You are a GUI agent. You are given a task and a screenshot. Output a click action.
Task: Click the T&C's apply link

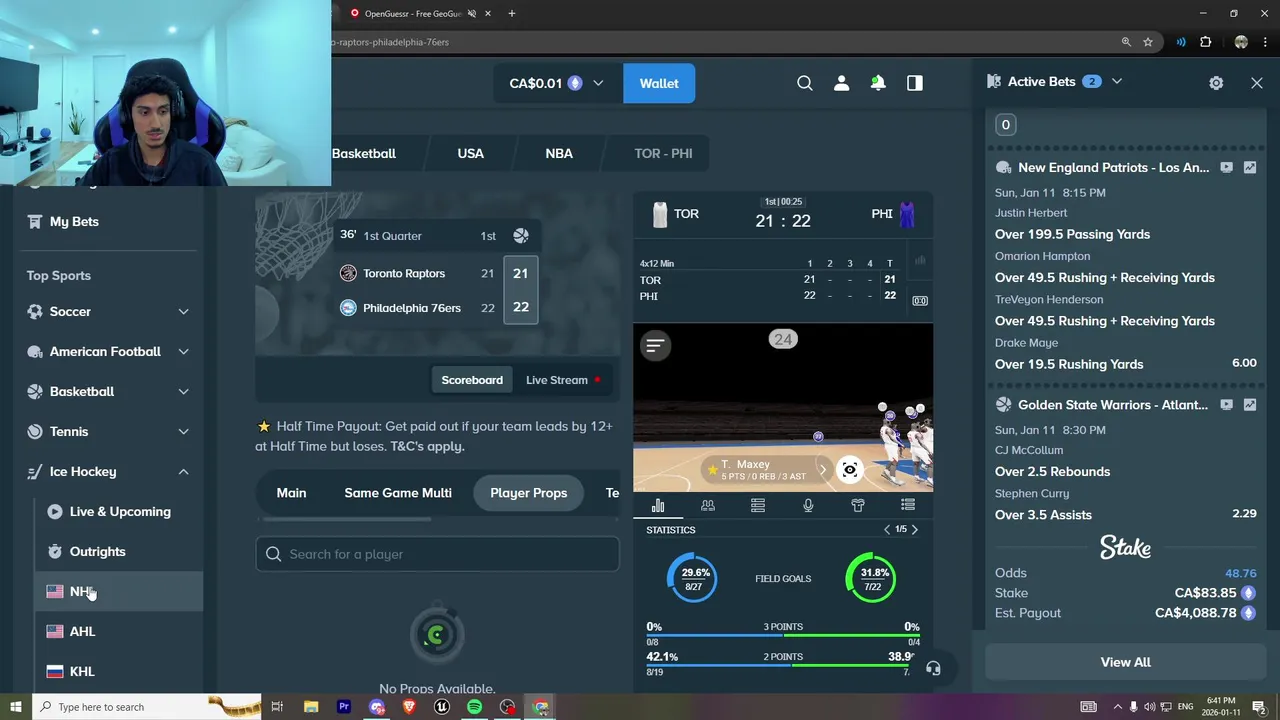(427, 446)
